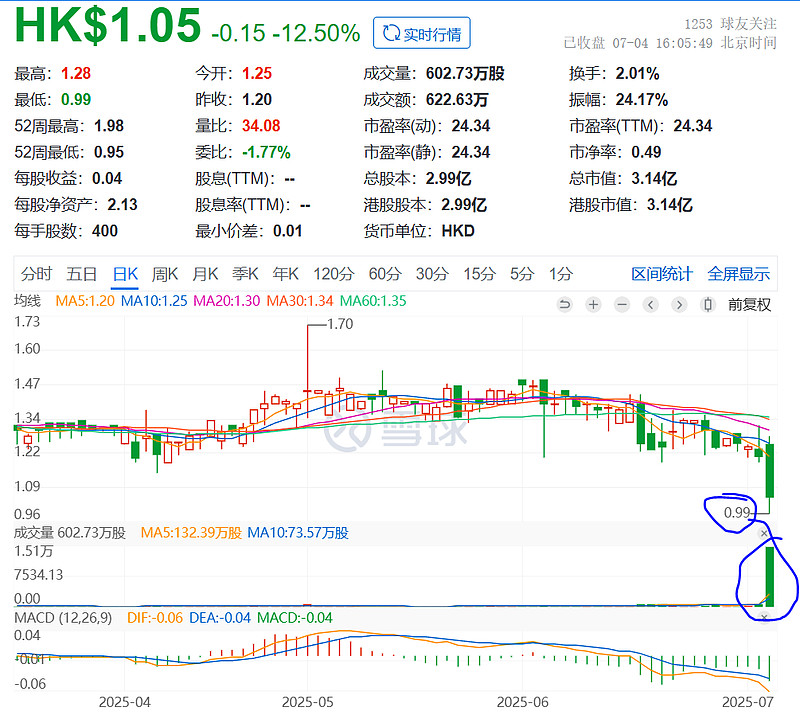The width and height of the screenshot is (800, 723).
Task: Click the -0.15 -12.50% change text
Action: [x=286, y=33]
